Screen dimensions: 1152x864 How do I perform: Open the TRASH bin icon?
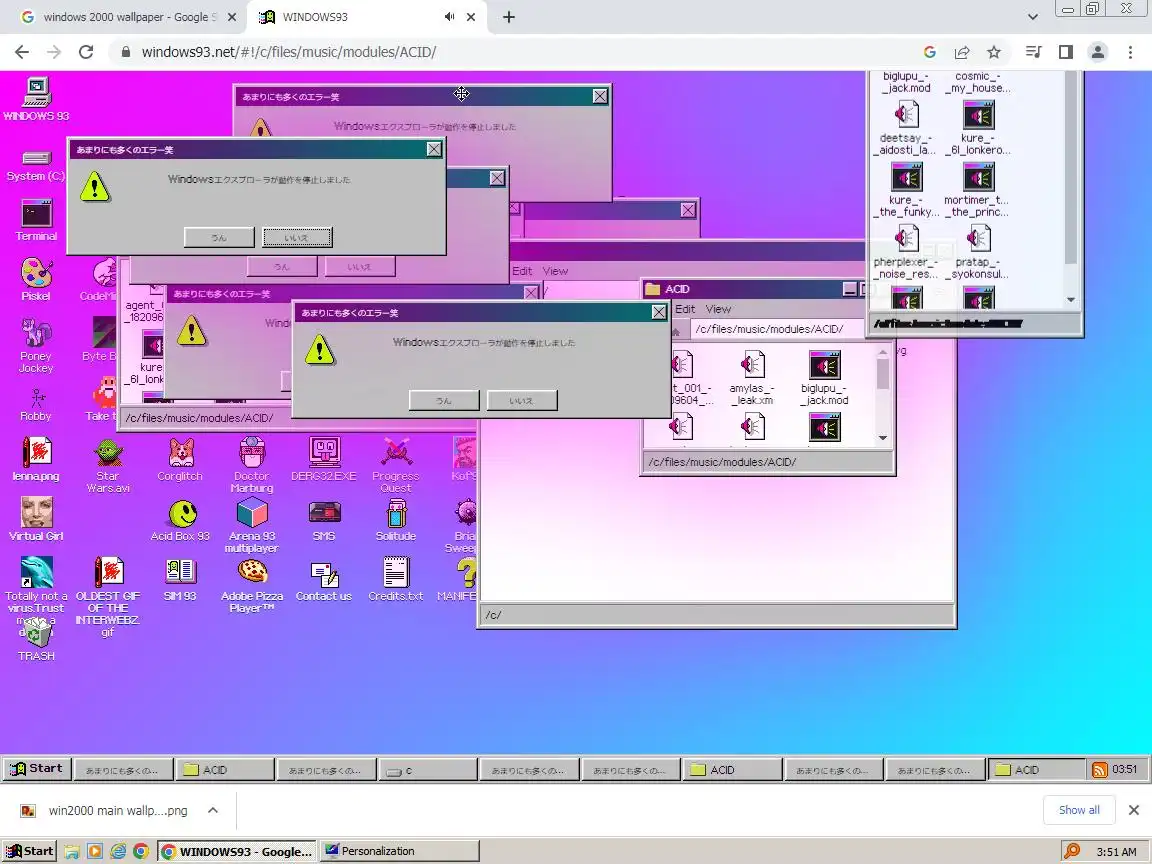[x=36, y=639]
